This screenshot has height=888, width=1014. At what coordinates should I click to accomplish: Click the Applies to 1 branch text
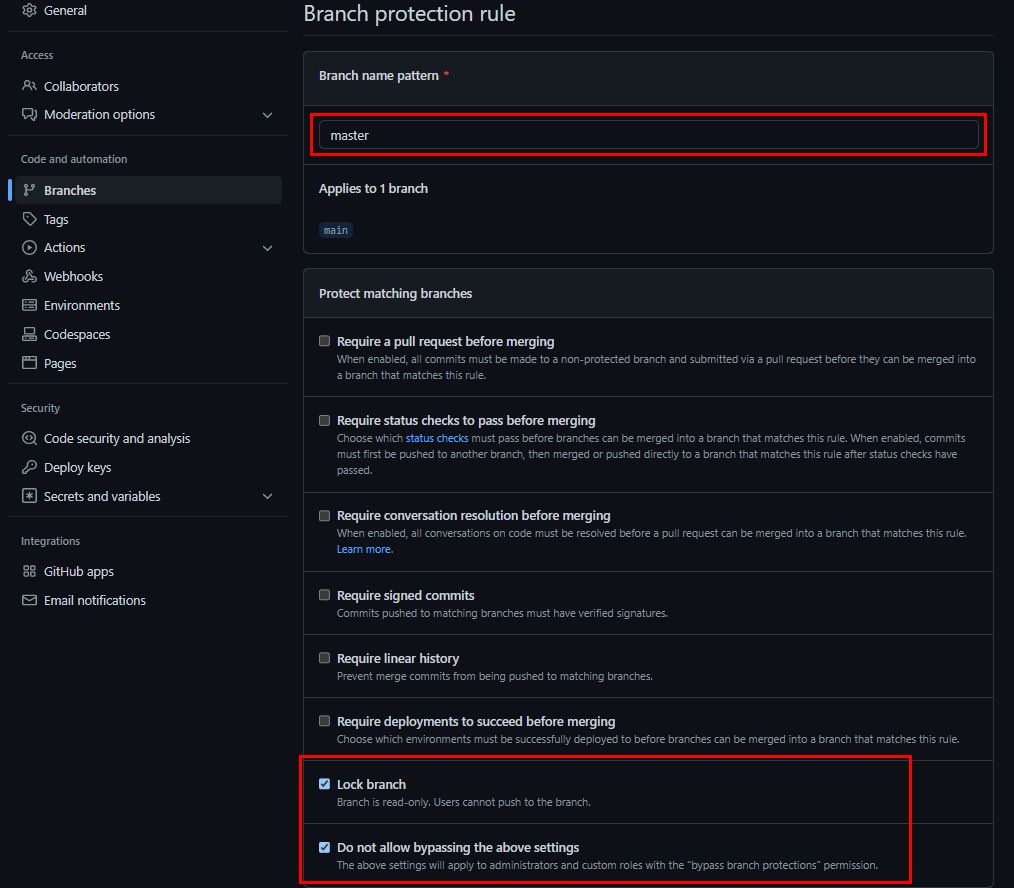tap(373, 188)
